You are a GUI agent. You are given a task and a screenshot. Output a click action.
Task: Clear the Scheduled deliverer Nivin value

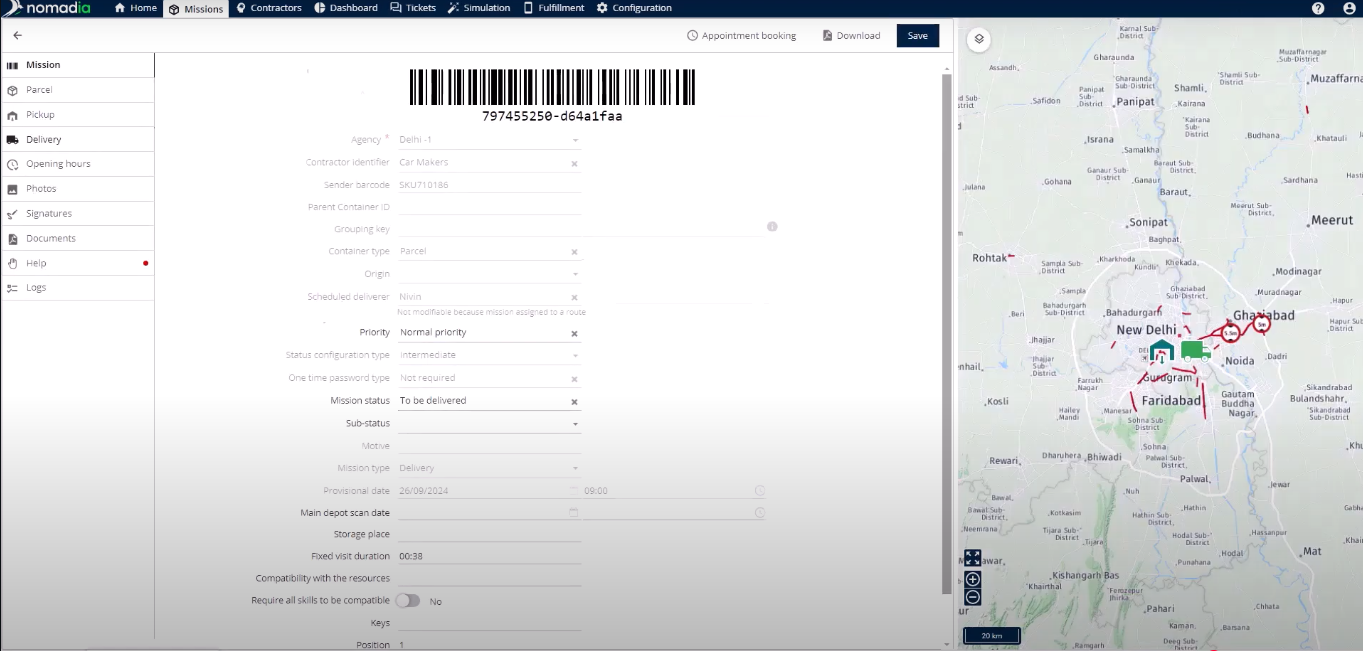(x=574, y=298)
